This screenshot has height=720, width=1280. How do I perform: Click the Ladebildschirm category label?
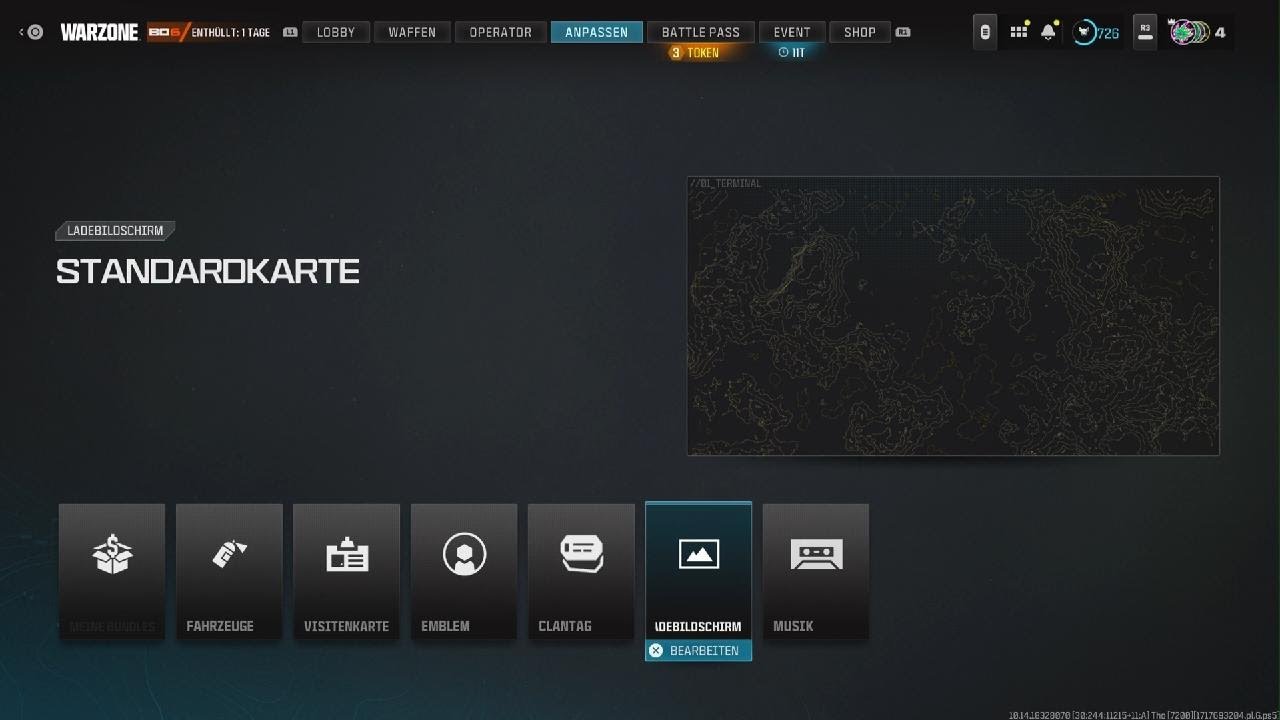115,231
